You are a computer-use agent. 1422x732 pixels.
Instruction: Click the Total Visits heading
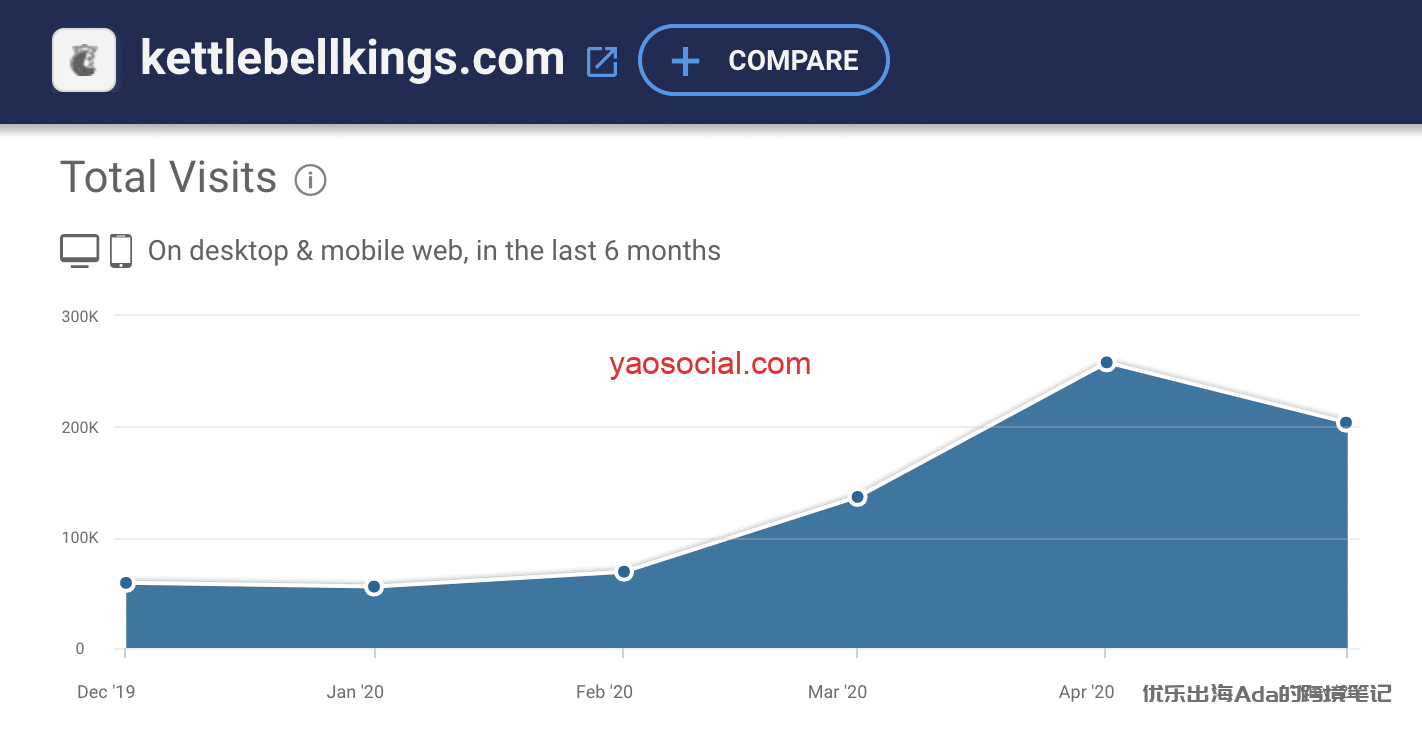[168, 178]
